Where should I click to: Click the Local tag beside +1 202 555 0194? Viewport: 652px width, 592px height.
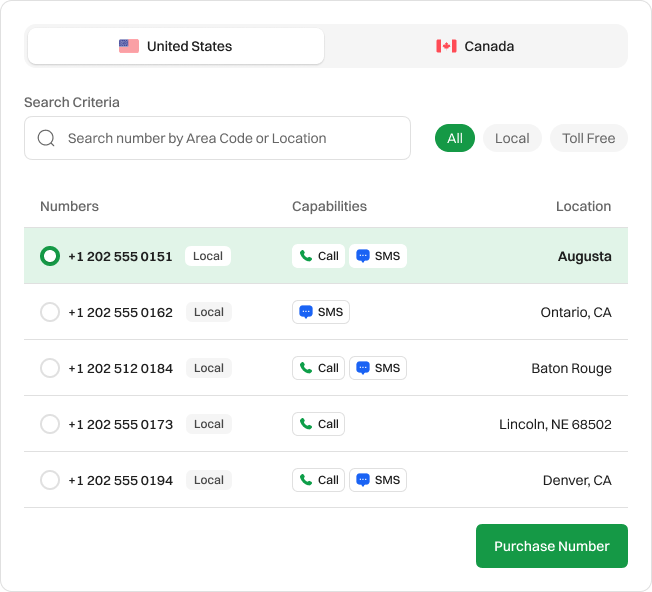pyautogui.click(x=209, y=480)
